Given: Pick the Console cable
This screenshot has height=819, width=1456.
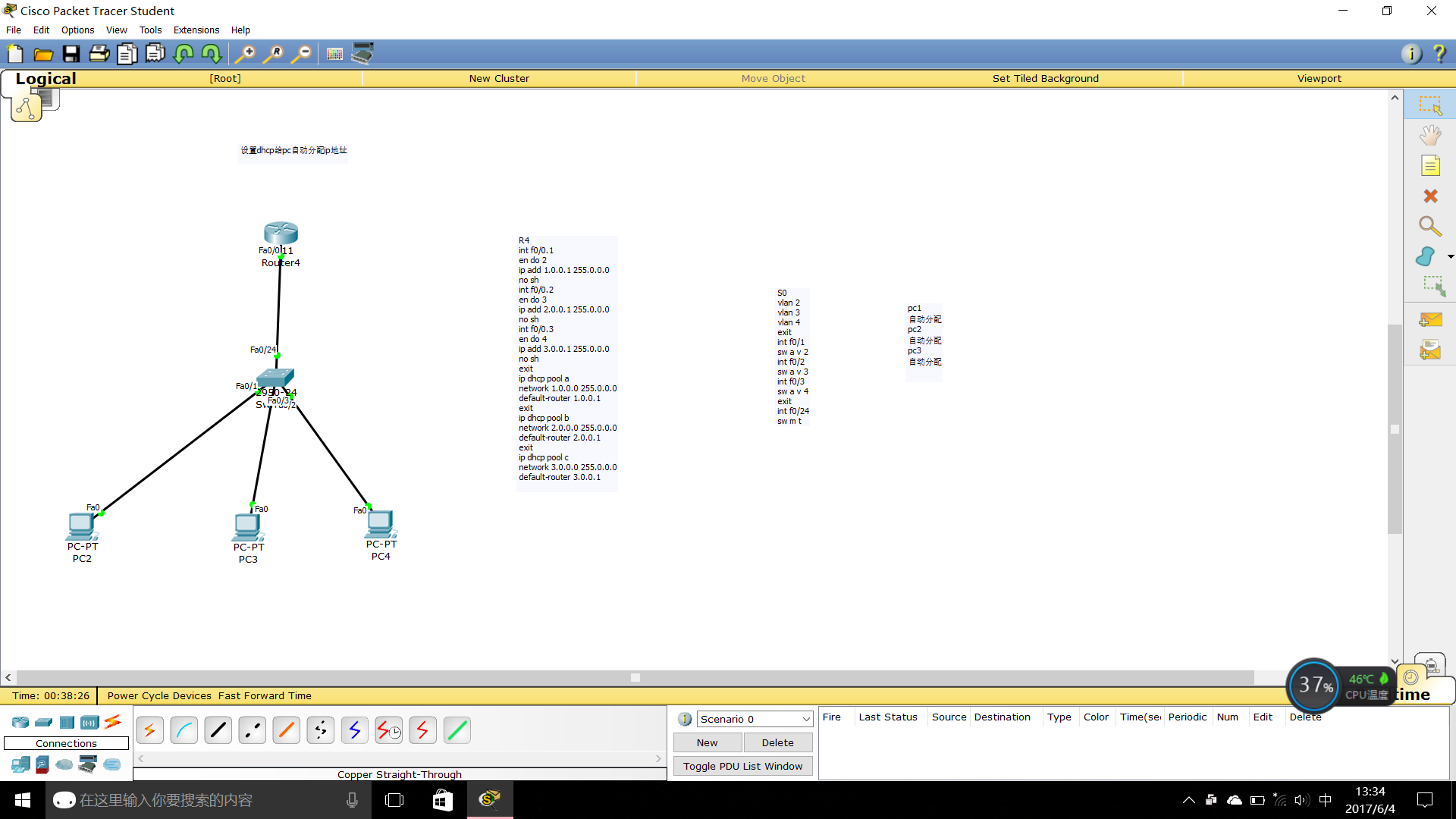Looking at the screenshot, I should pos(184,730).
